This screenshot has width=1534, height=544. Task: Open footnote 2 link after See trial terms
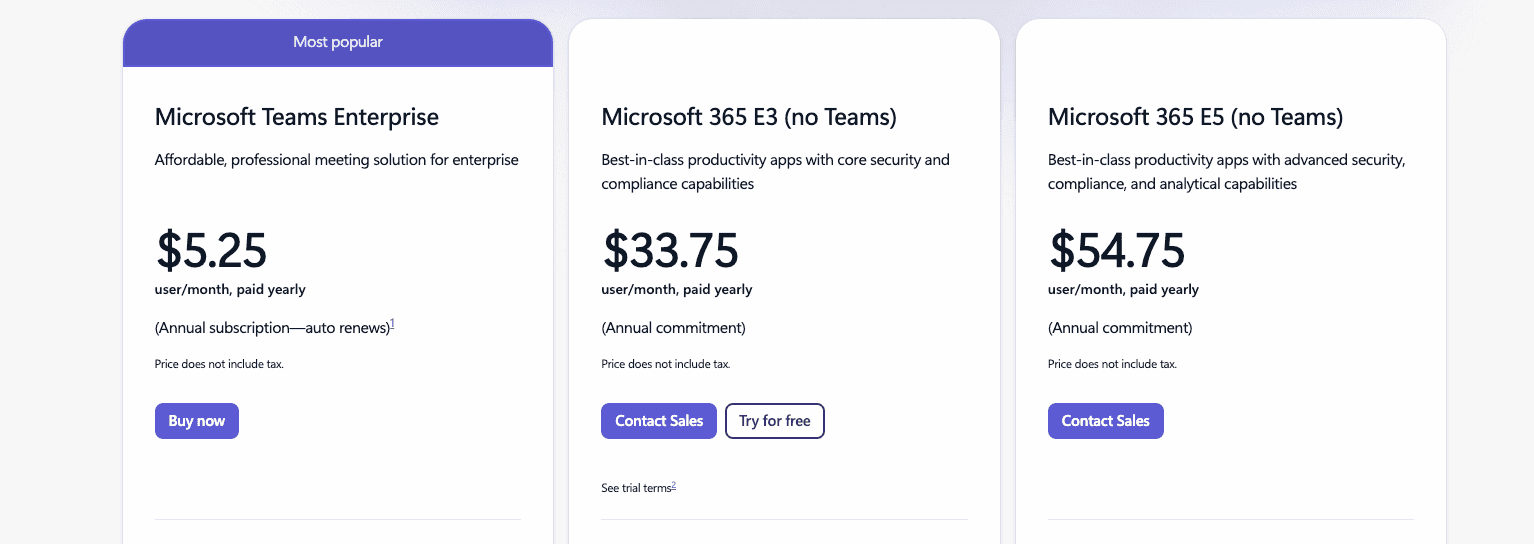coord(674,485)
